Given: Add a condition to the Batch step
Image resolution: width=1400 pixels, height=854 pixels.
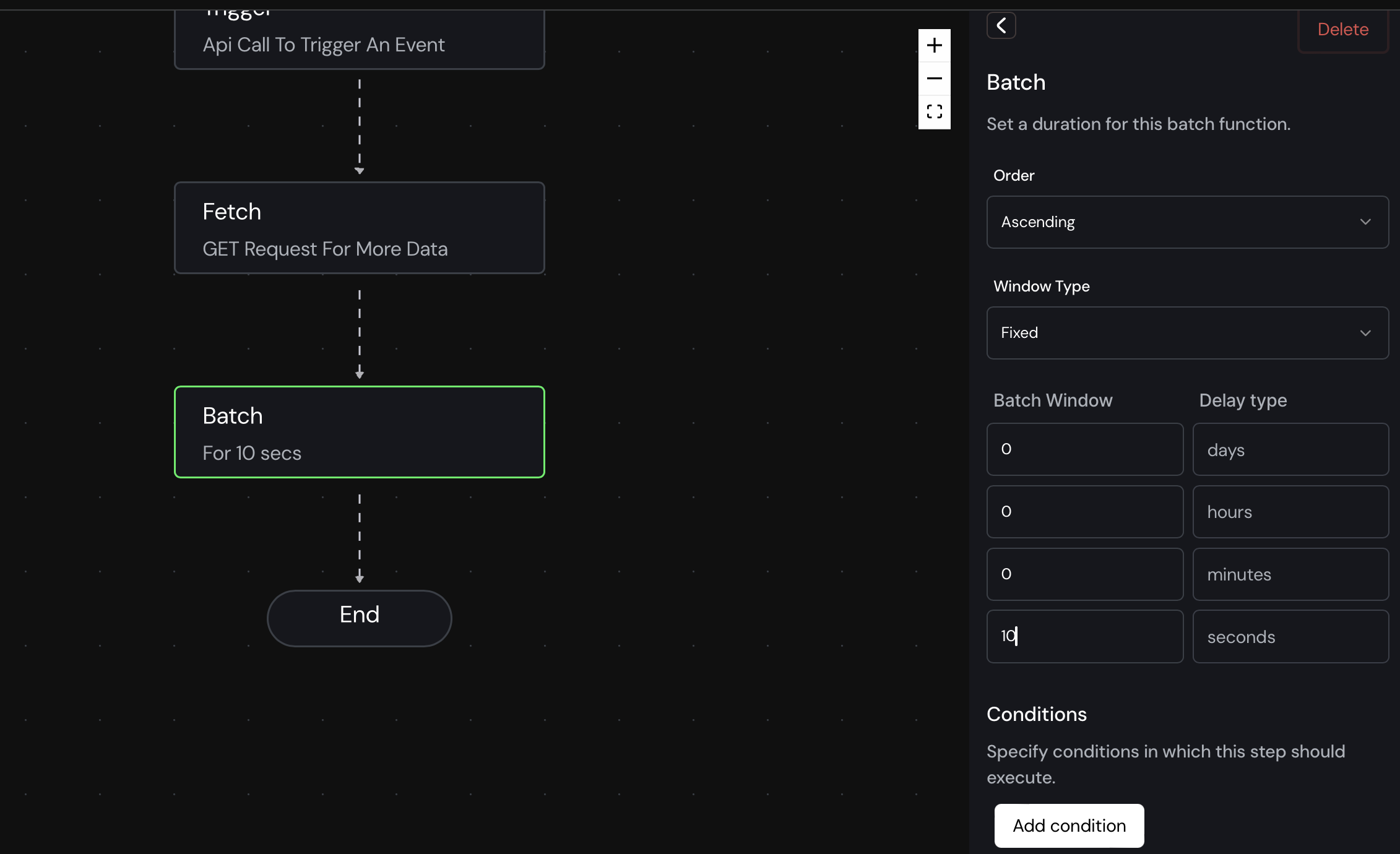Looking at the screenshot, I should [x=1069, y=826].
